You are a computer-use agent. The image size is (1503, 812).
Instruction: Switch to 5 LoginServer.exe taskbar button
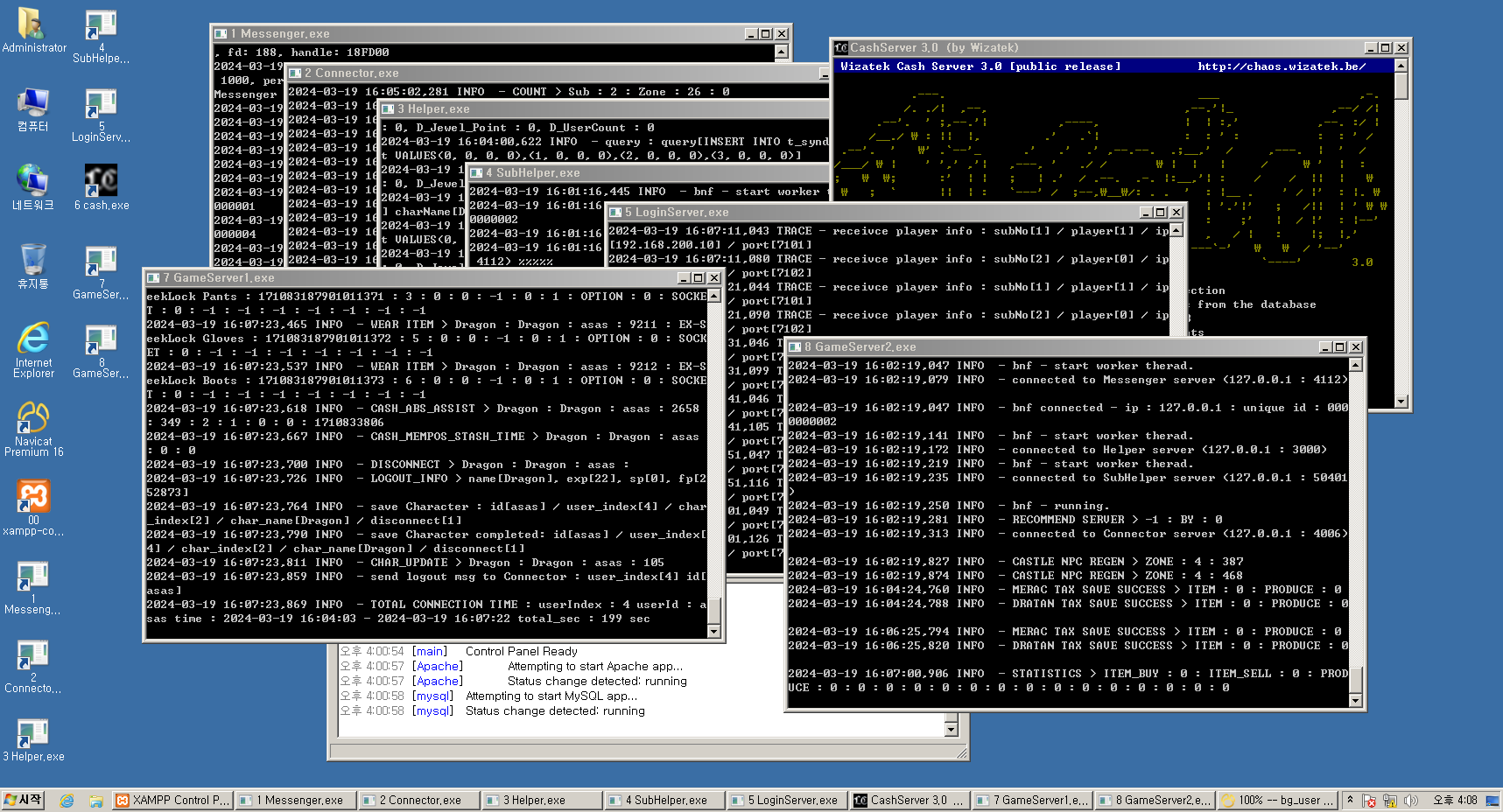(x=785, y=801)
